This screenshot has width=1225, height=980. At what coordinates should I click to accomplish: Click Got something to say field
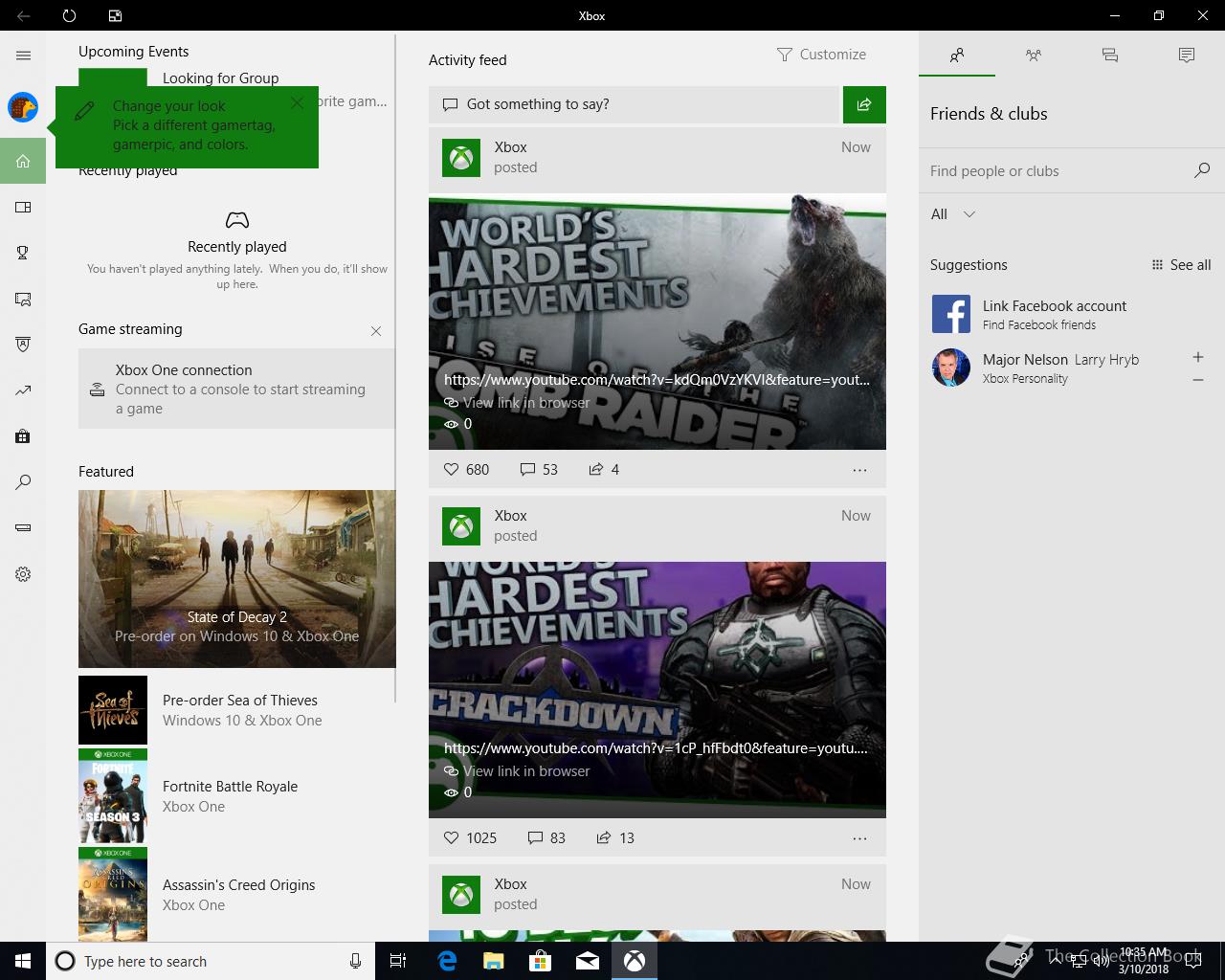634,104
